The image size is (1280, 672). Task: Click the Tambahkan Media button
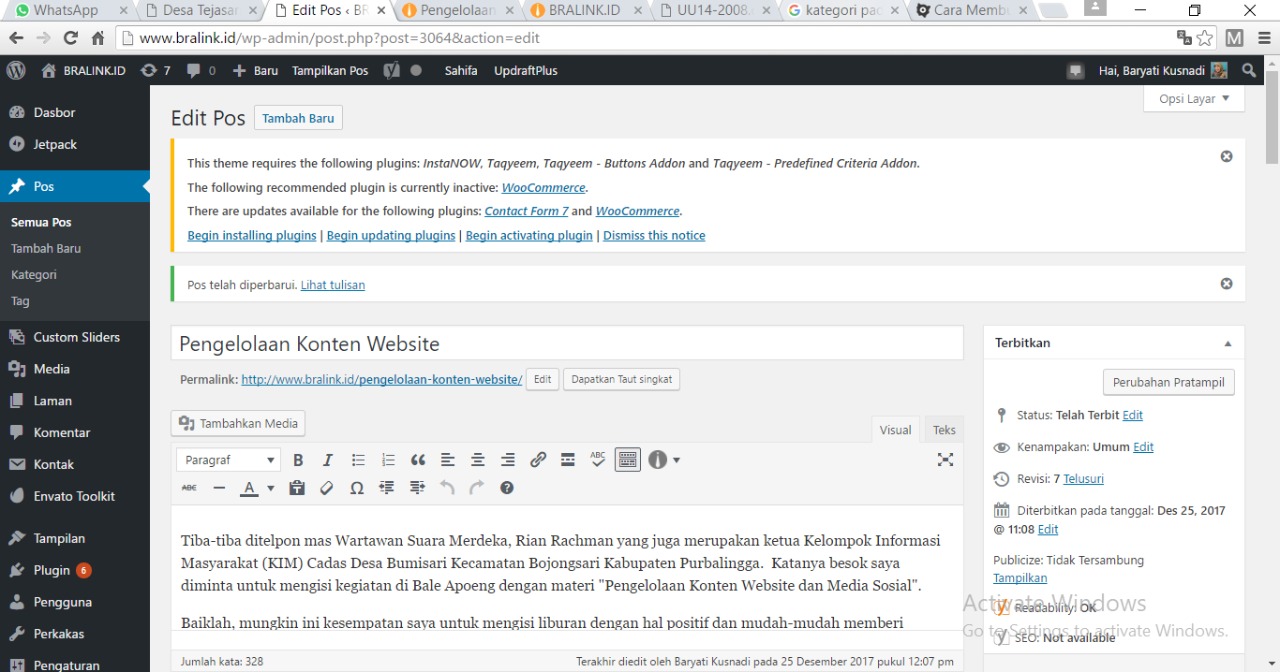(x=238, y=423)
